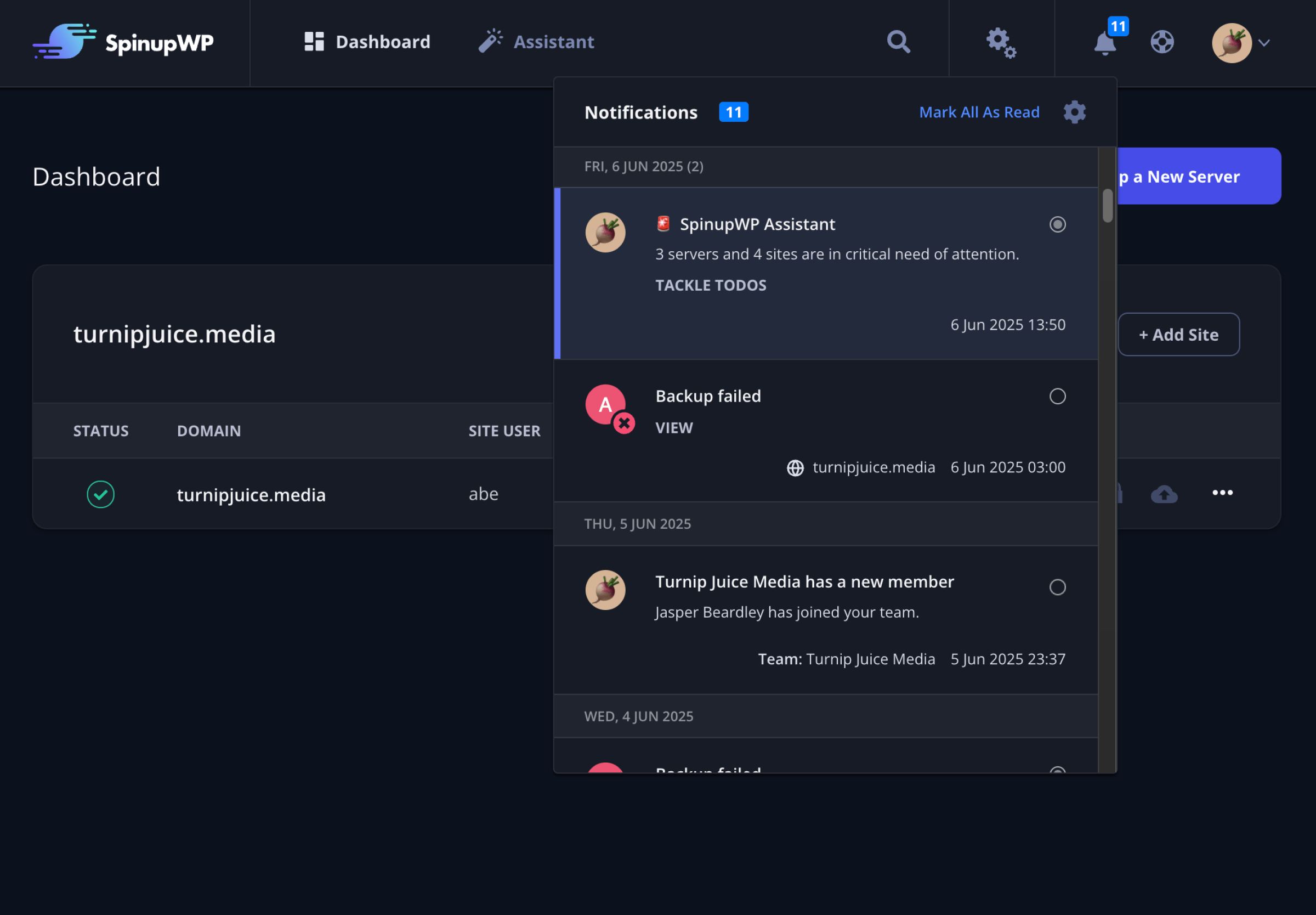Mark the new member notification as read
Screen dimensions: 1316x915
[1058, 586]
